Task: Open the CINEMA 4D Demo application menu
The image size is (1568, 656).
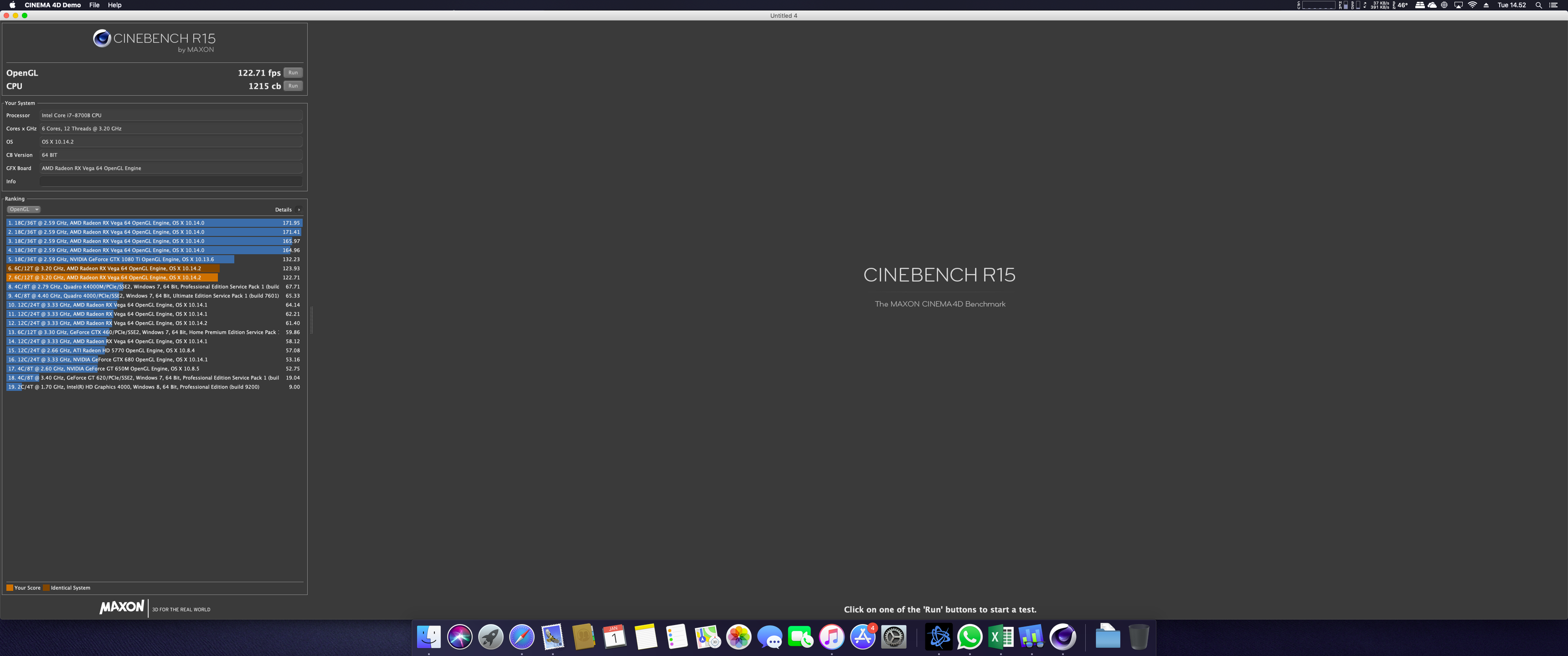Action: tap(53, 5)
